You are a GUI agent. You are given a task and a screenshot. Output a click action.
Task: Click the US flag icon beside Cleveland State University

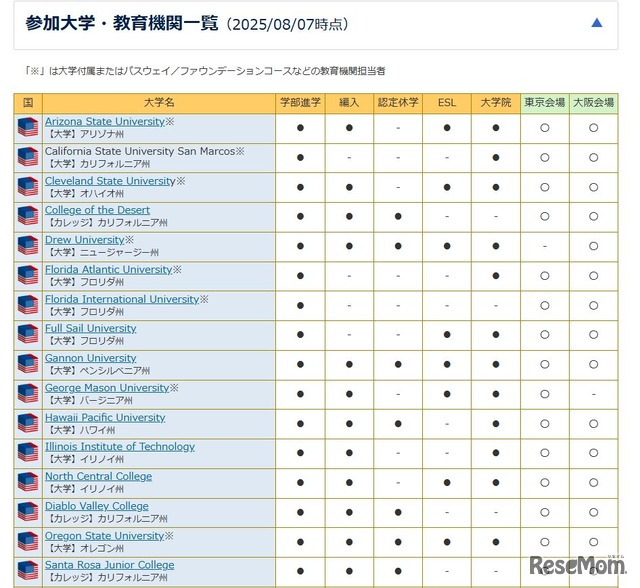tap(28, 187)
